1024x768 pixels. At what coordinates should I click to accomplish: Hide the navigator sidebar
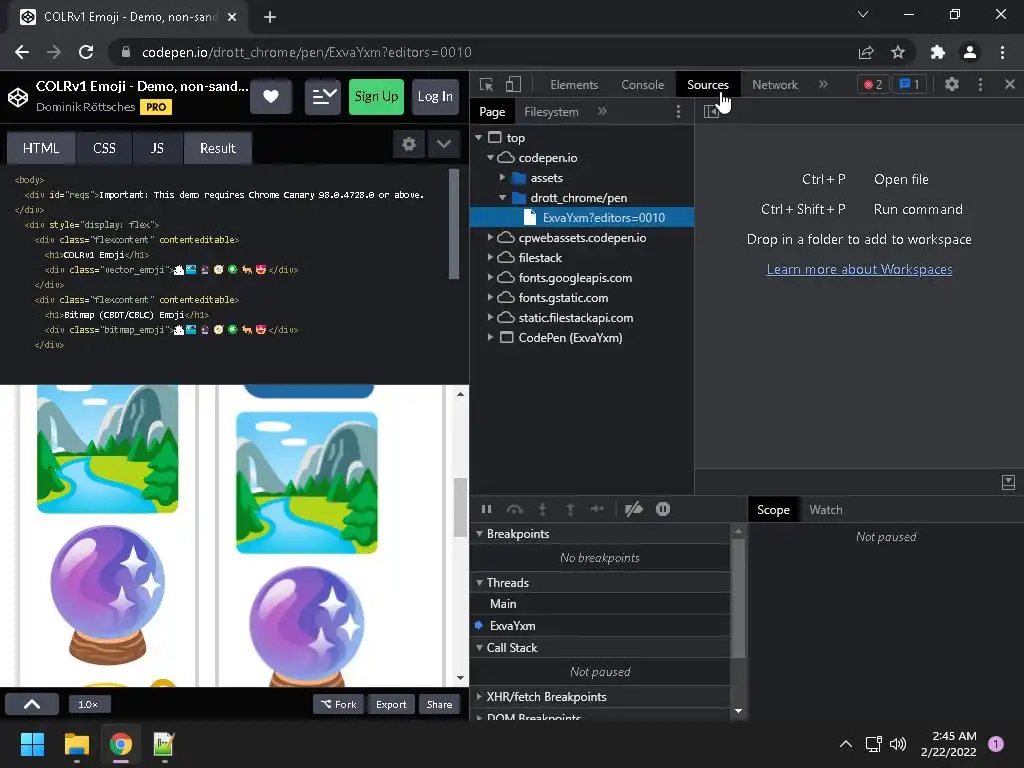click(x=711, y=112)
